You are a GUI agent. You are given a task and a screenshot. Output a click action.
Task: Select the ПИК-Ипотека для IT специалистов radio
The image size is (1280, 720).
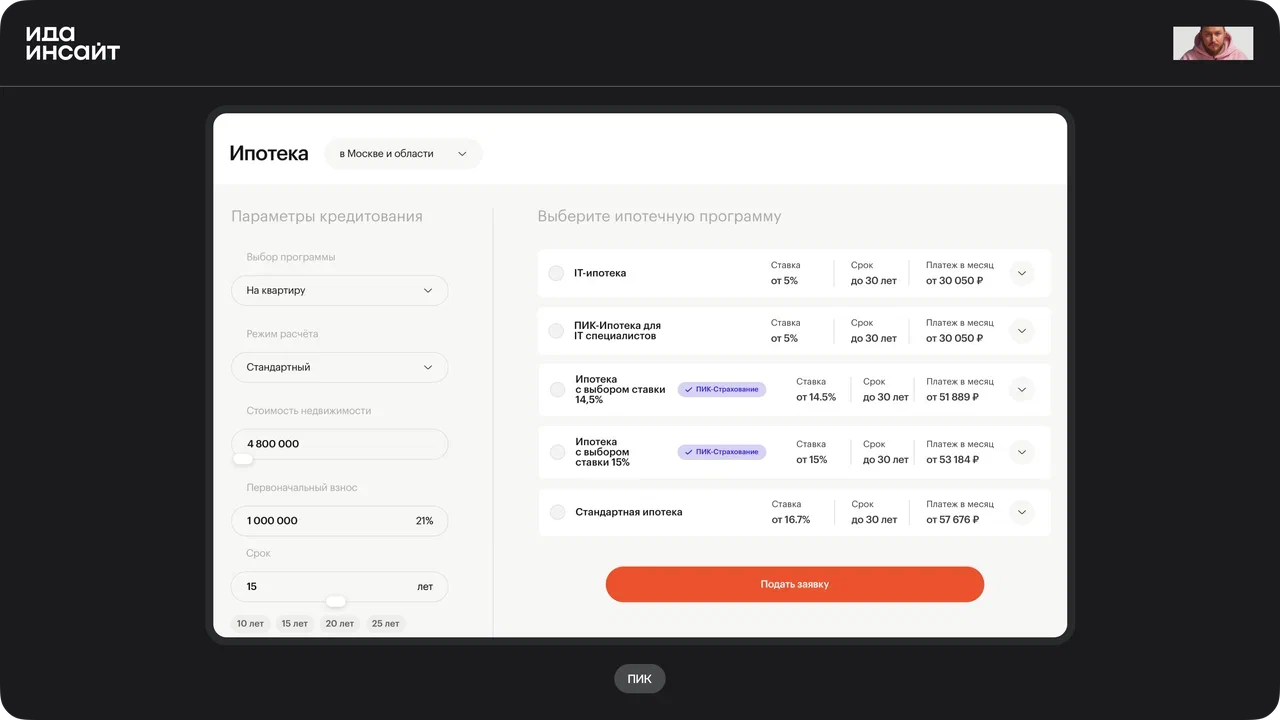point(557,331)
